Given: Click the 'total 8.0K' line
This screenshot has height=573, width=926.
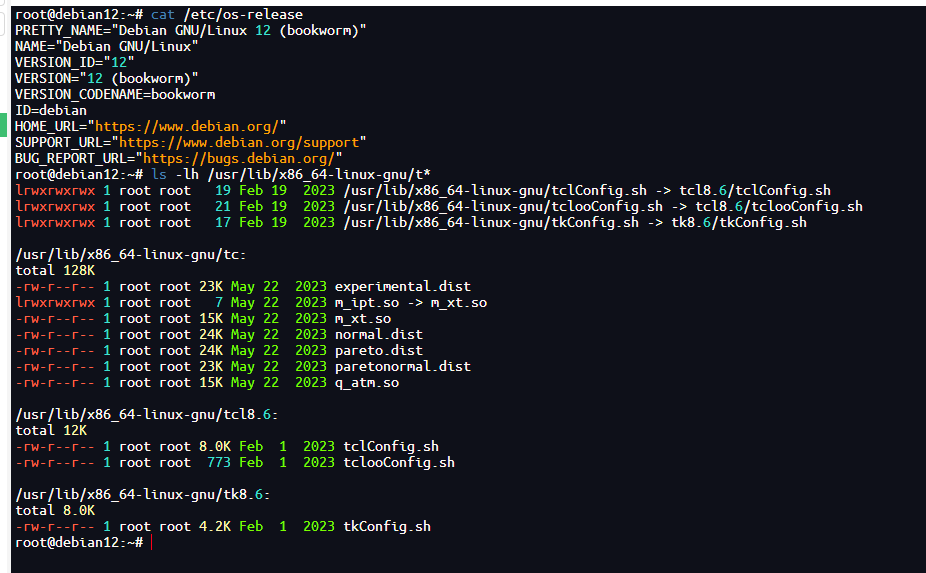Looking at the screenshot, I should (x=55, y=510).
